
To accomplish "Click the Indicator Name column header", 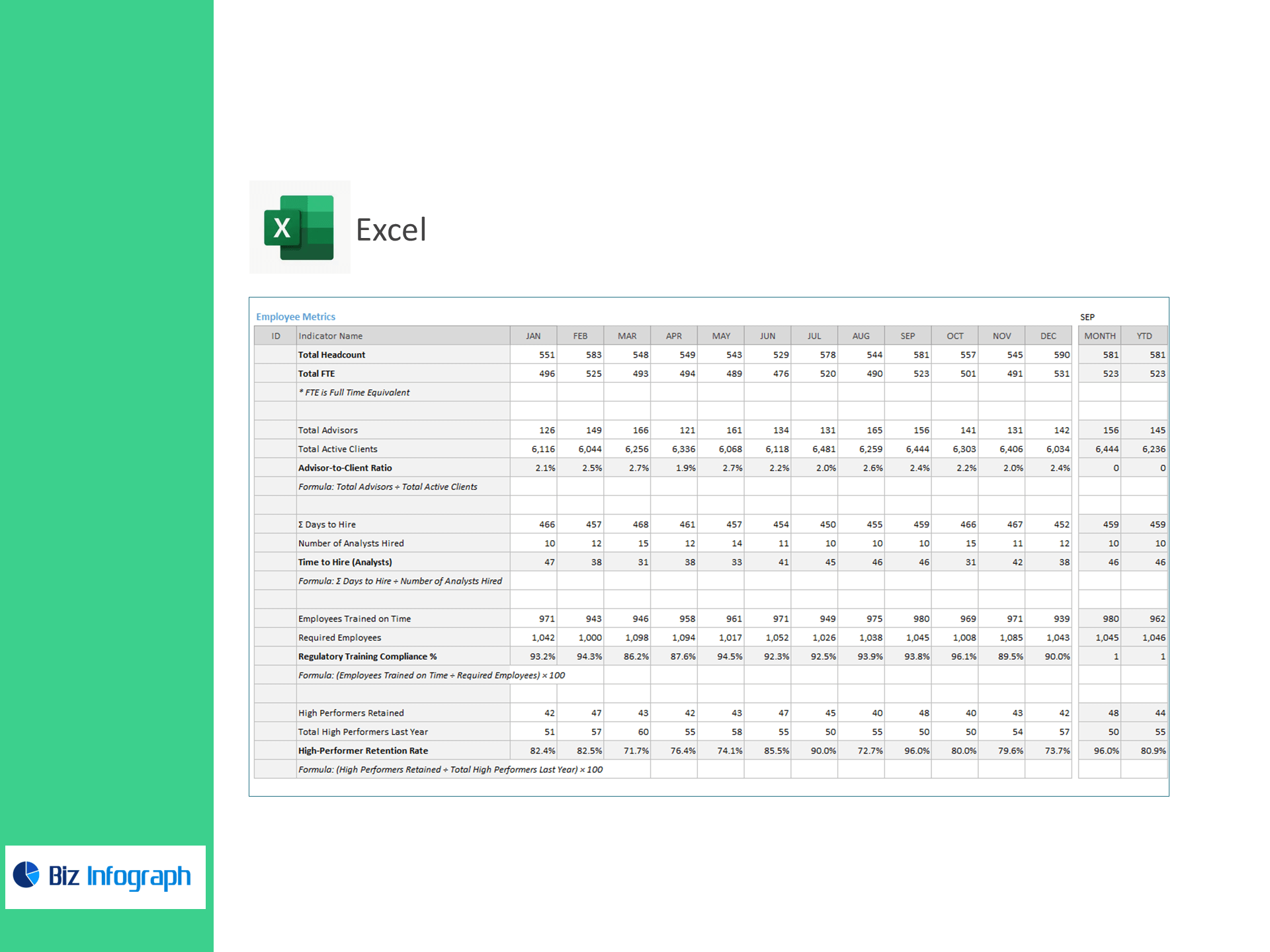I will (330, 336).
